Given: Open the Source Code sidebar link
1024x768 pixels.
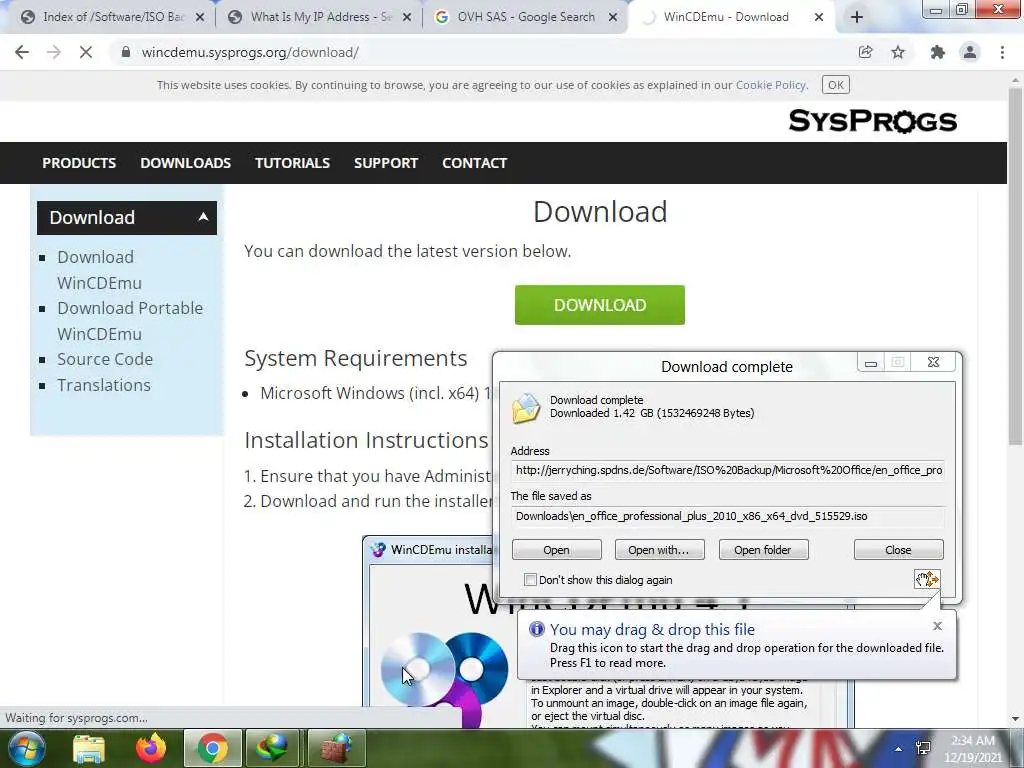Looking at the screenshot, I should click(105, 359).
